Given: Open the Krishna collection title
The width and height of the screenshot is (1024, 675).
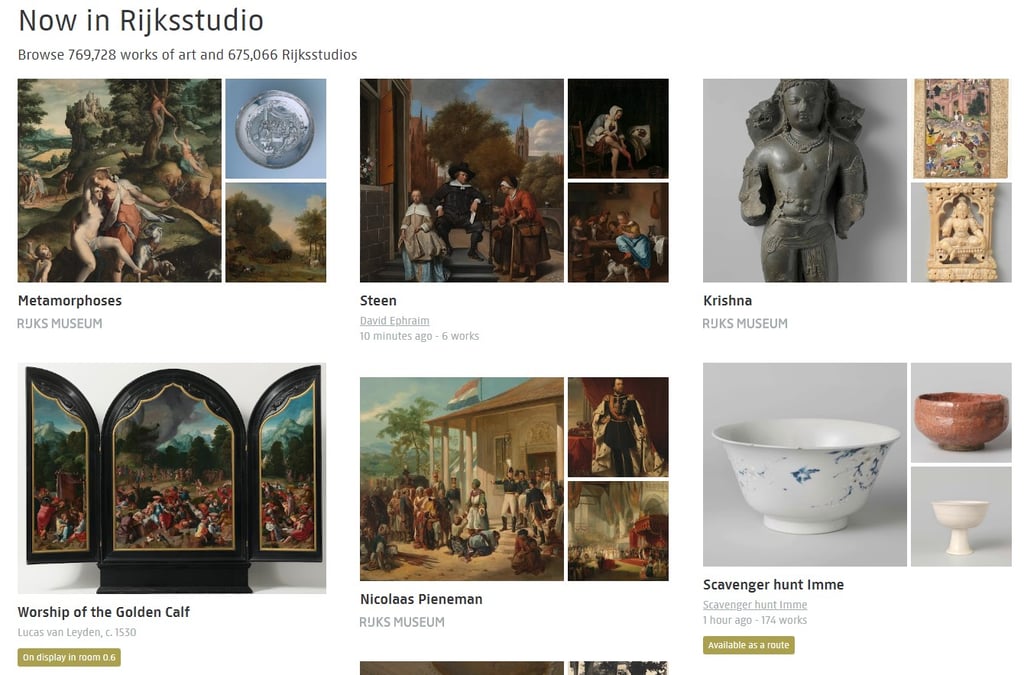Looking at the screenshot, I should click(728, 301).
